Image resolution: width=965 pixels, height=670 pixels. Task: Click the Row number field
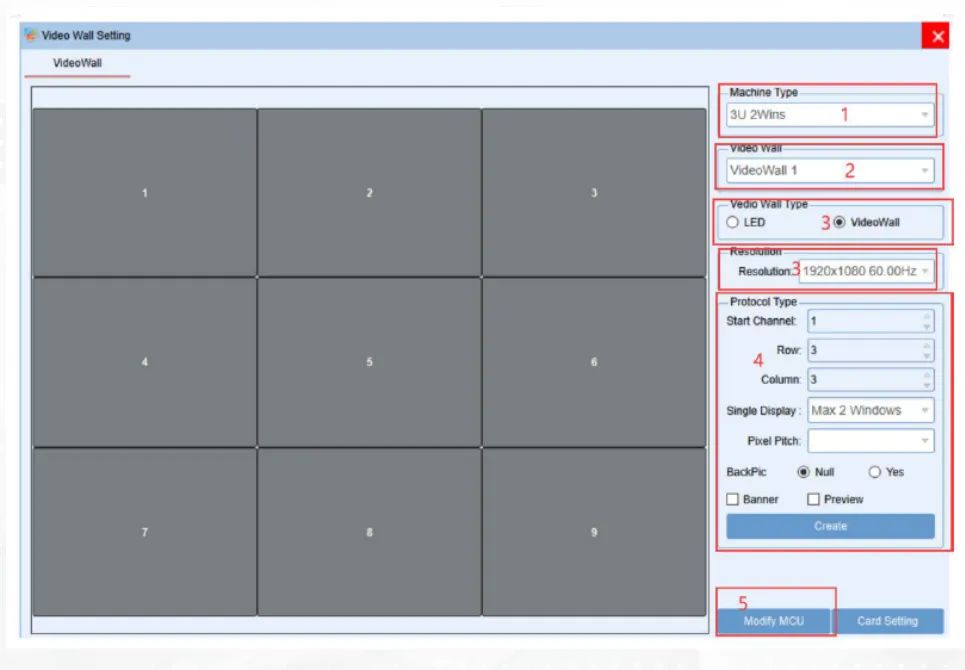[871, 350]
